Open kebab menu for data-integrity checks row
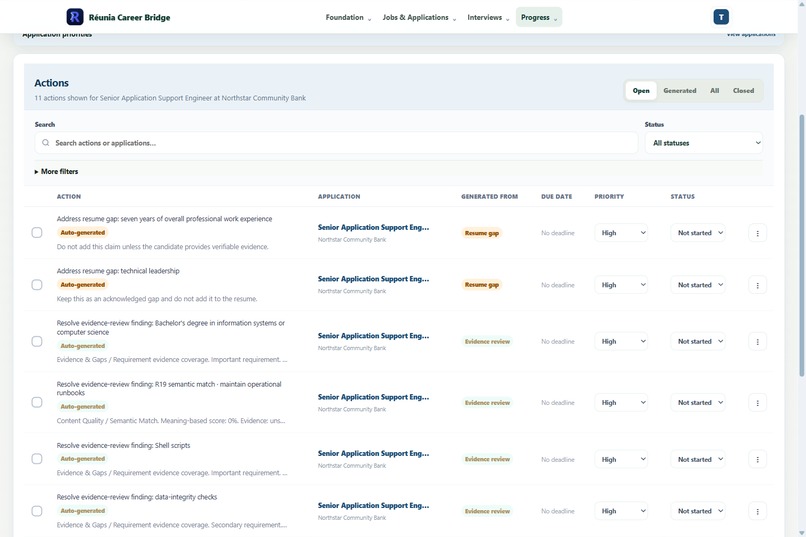 757,511
